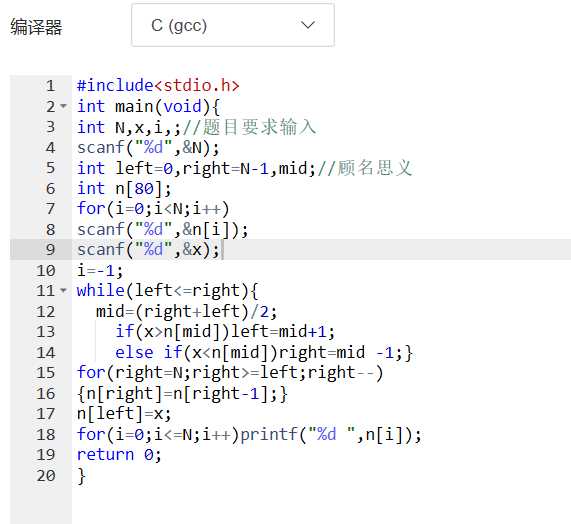The image size is (571, 524).
Task: Click the int N,x,i,; declaration
Action: (x=129, y=127)
